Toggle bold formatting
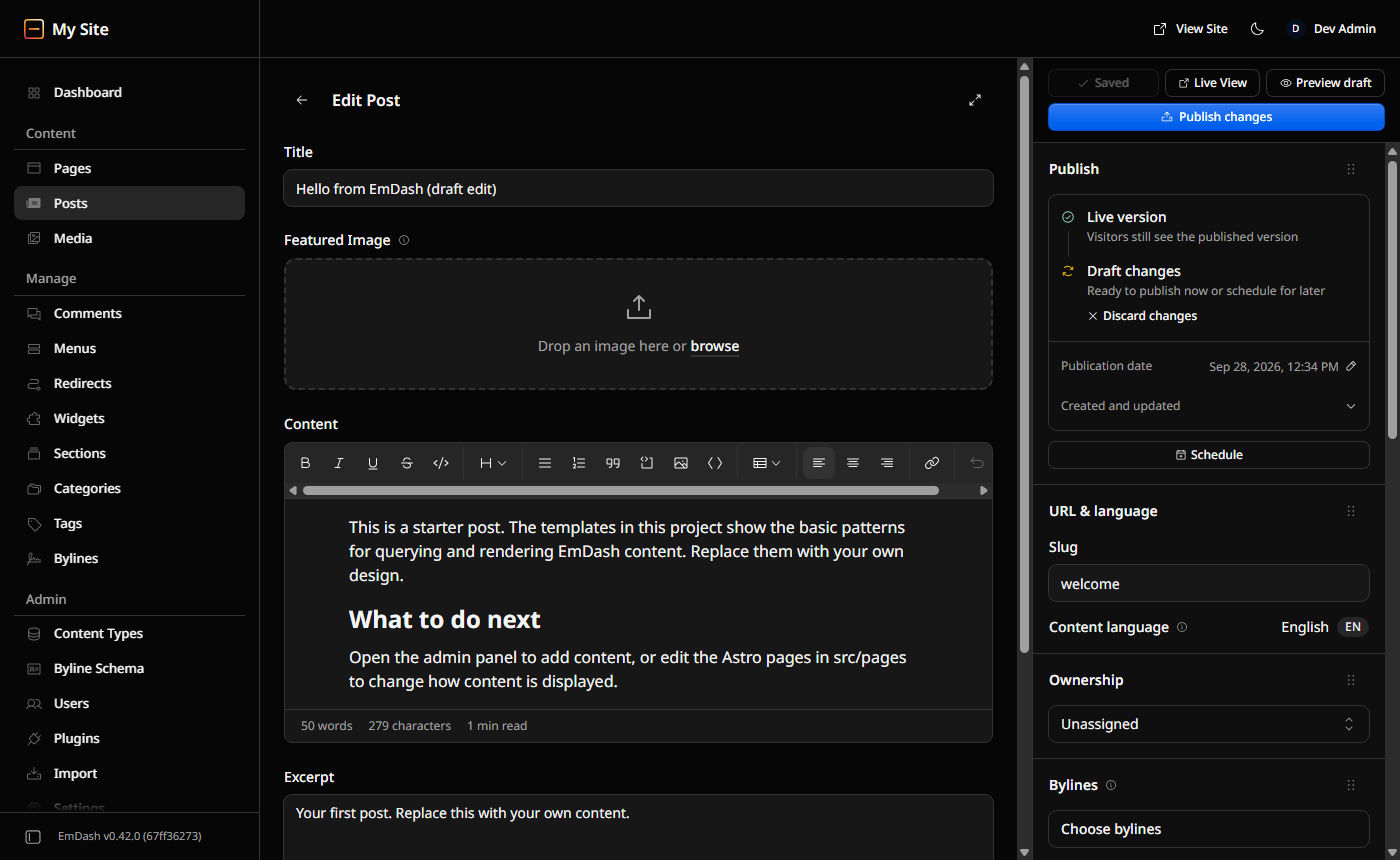This screenshot has height=860, width=1400. tap(306, 463)
